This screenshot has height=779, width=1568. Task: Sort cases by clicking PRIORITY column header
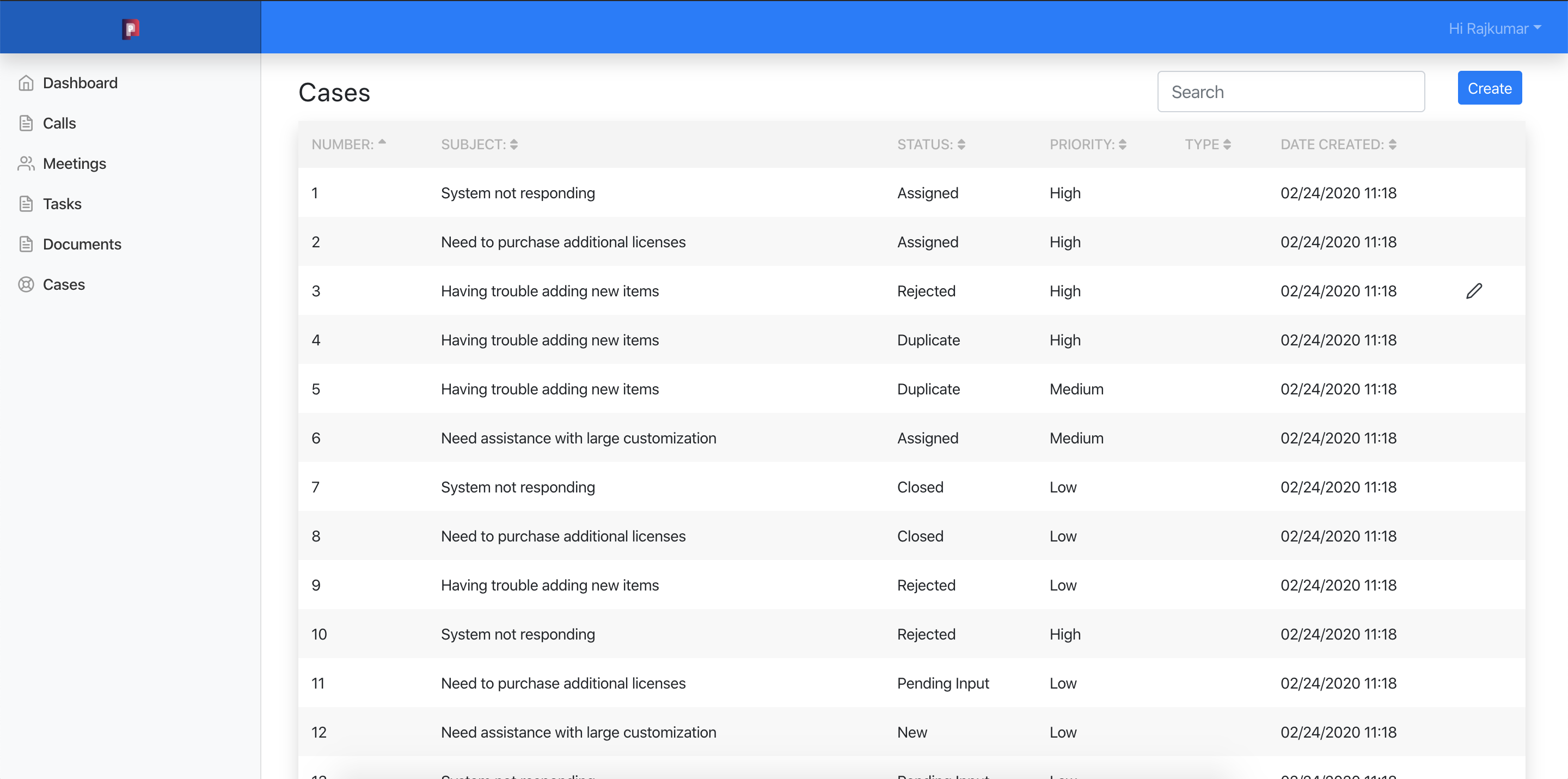pyautogui.click(x=1087, y=144)
